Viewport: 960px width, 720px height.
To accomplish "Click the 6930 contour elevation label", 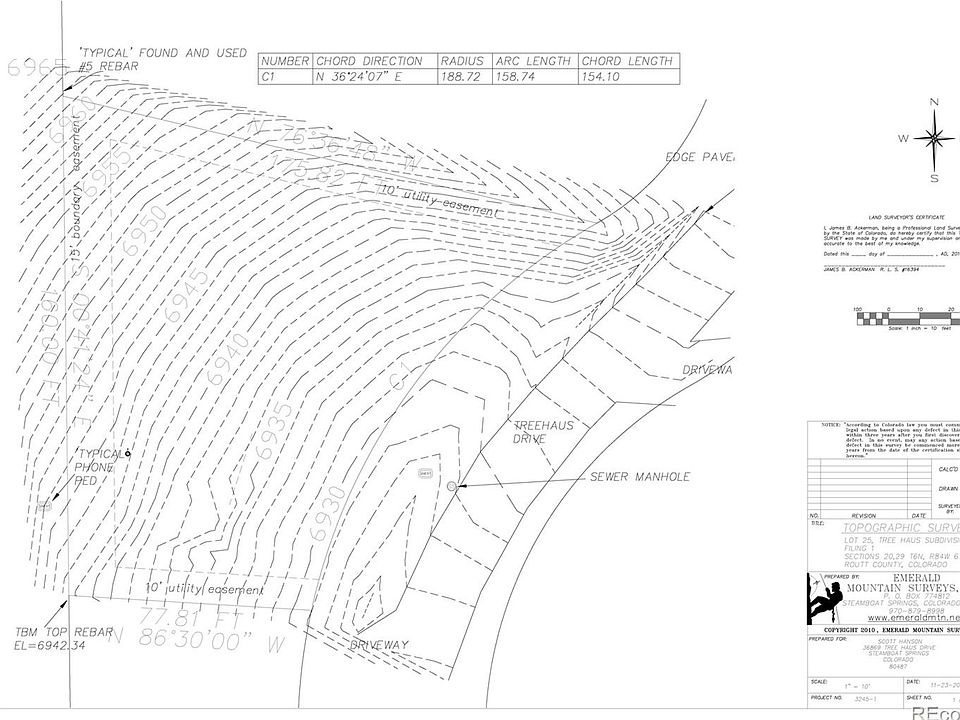I will (x=328, y=513).
